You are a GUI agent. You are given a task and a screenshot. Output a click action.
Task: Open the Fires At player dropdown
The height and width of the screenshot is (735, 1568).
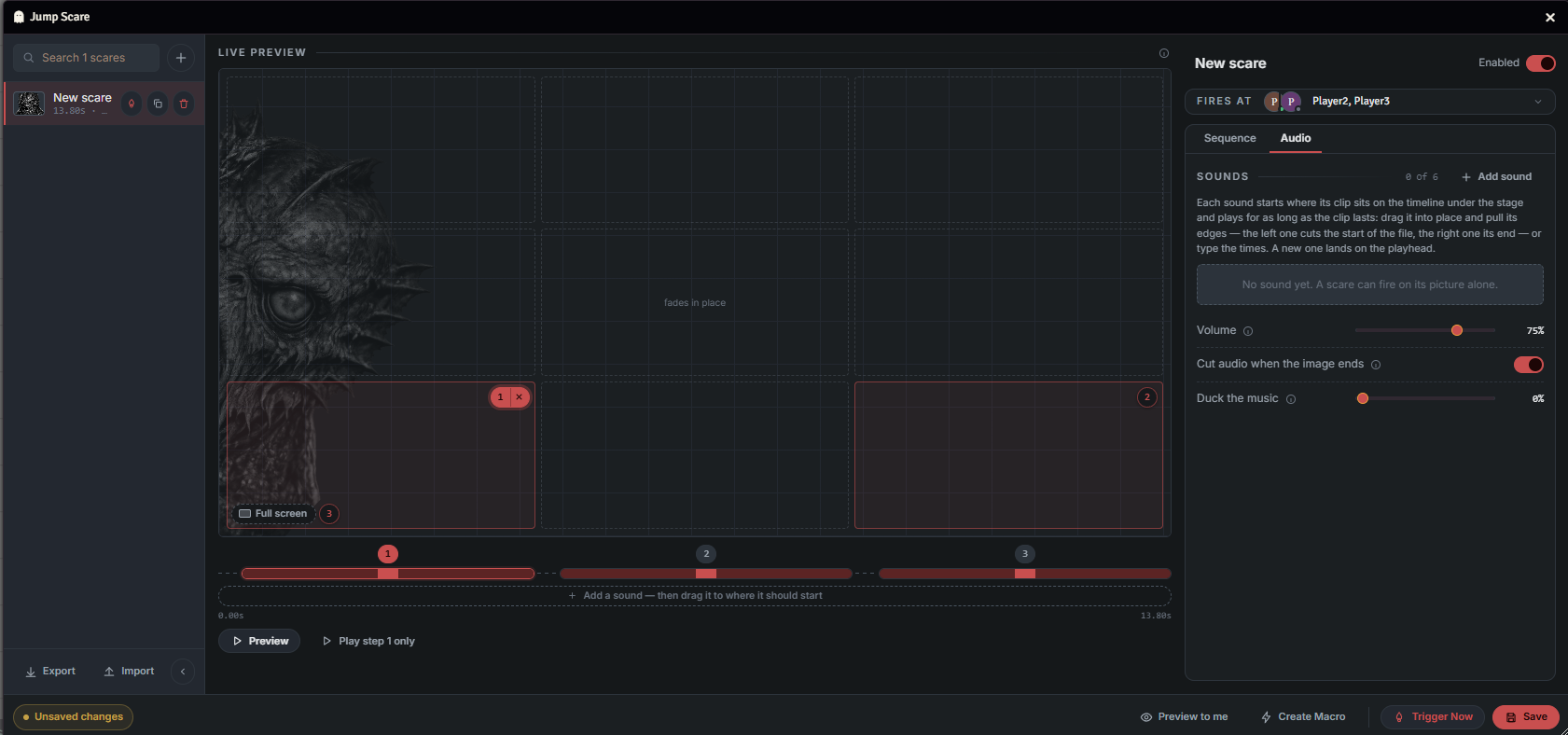click(x=1369, y=102)
